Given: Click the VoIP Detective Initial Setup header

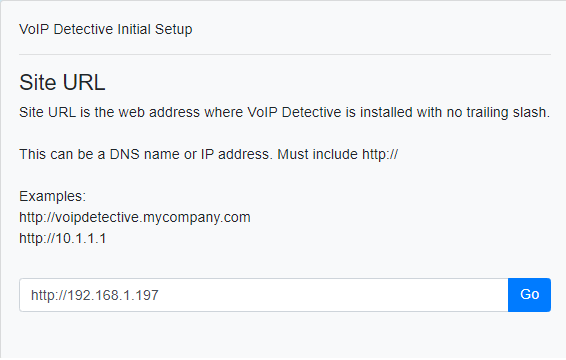Looking at the screenshot, I should [105, 29].
